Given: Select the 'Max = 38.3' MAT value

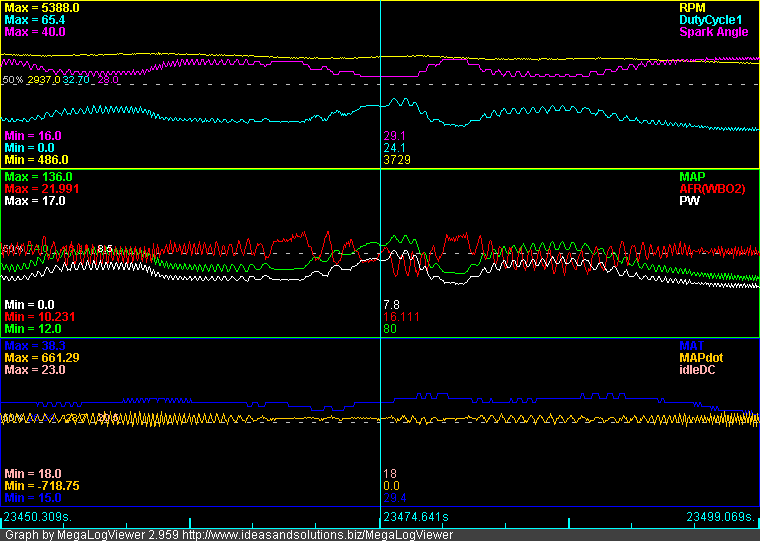Looking at the screenshot, I should tap(35, 346).
